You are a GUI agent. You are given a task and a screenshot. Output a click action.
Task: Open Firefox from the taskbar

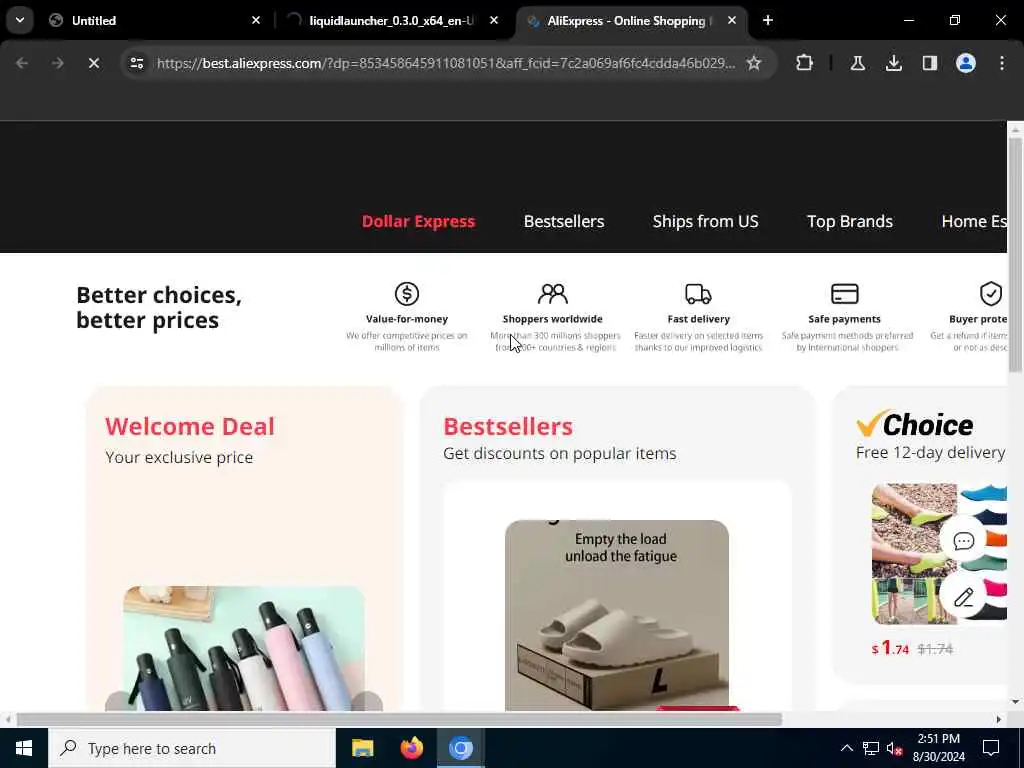[x=411, y=748]
